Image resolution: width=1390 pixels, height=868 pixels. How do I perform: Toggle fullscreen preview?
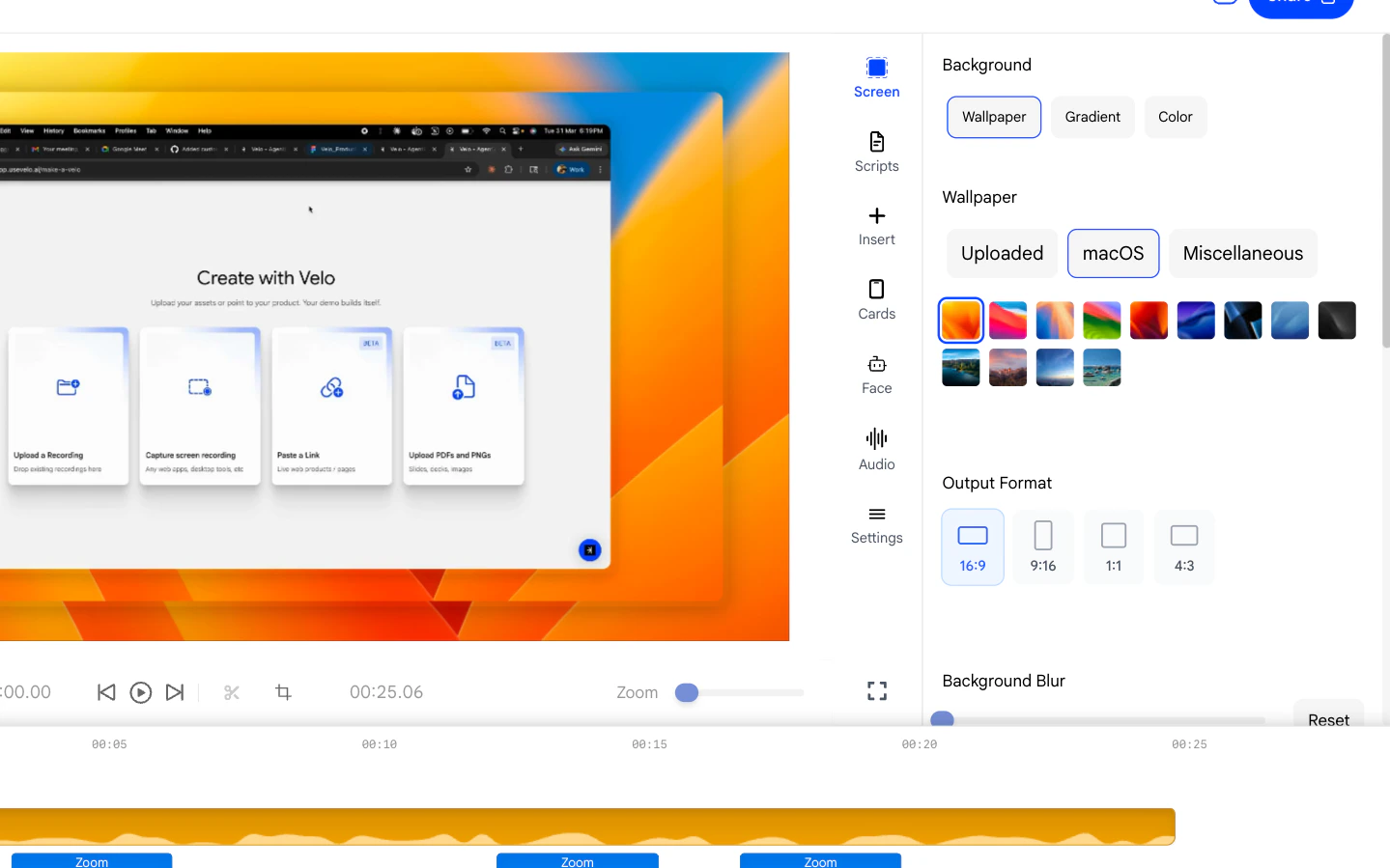click(877, 691)
